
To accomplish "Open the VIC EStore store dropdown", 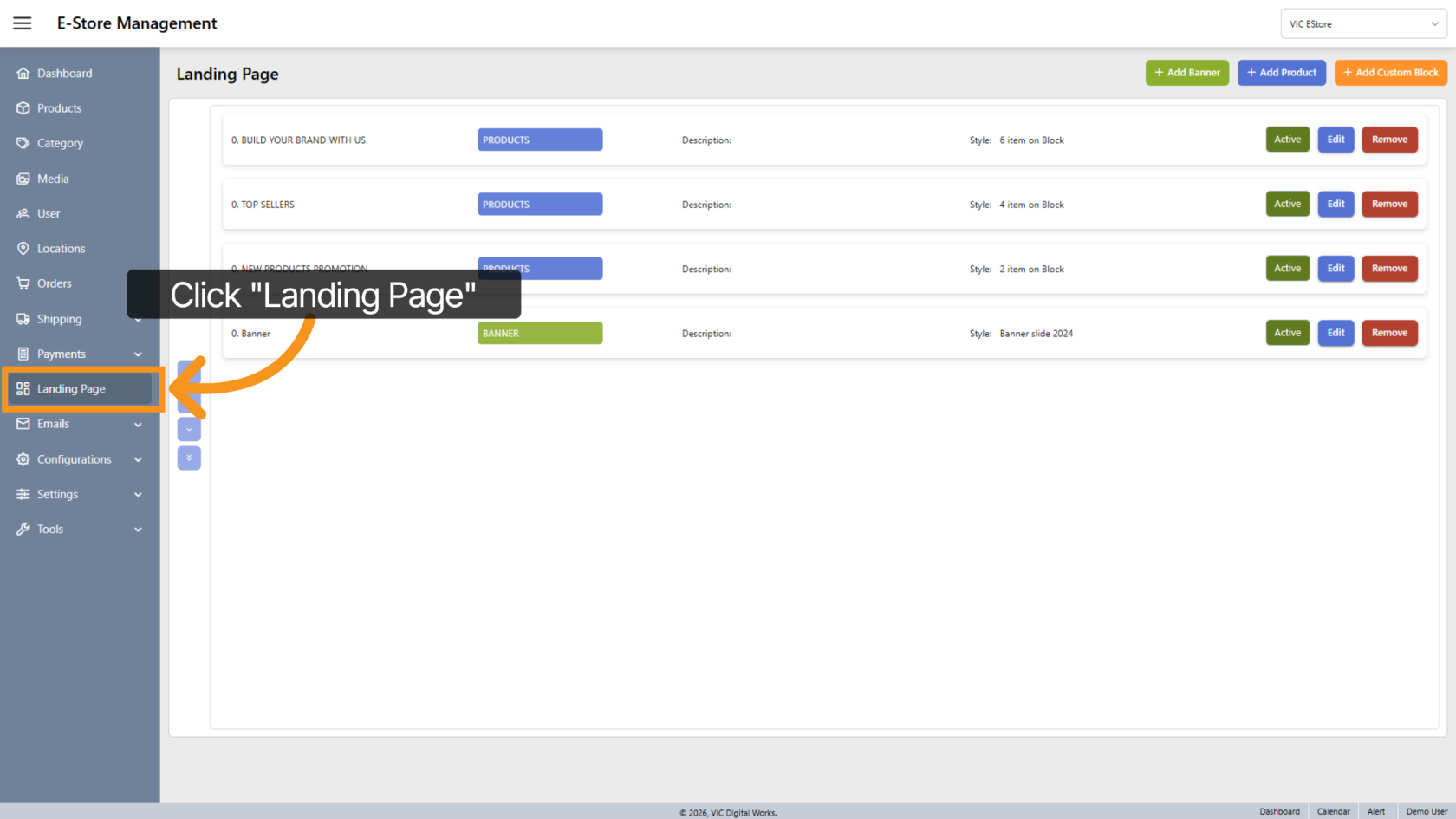I will coord(1362,24).
